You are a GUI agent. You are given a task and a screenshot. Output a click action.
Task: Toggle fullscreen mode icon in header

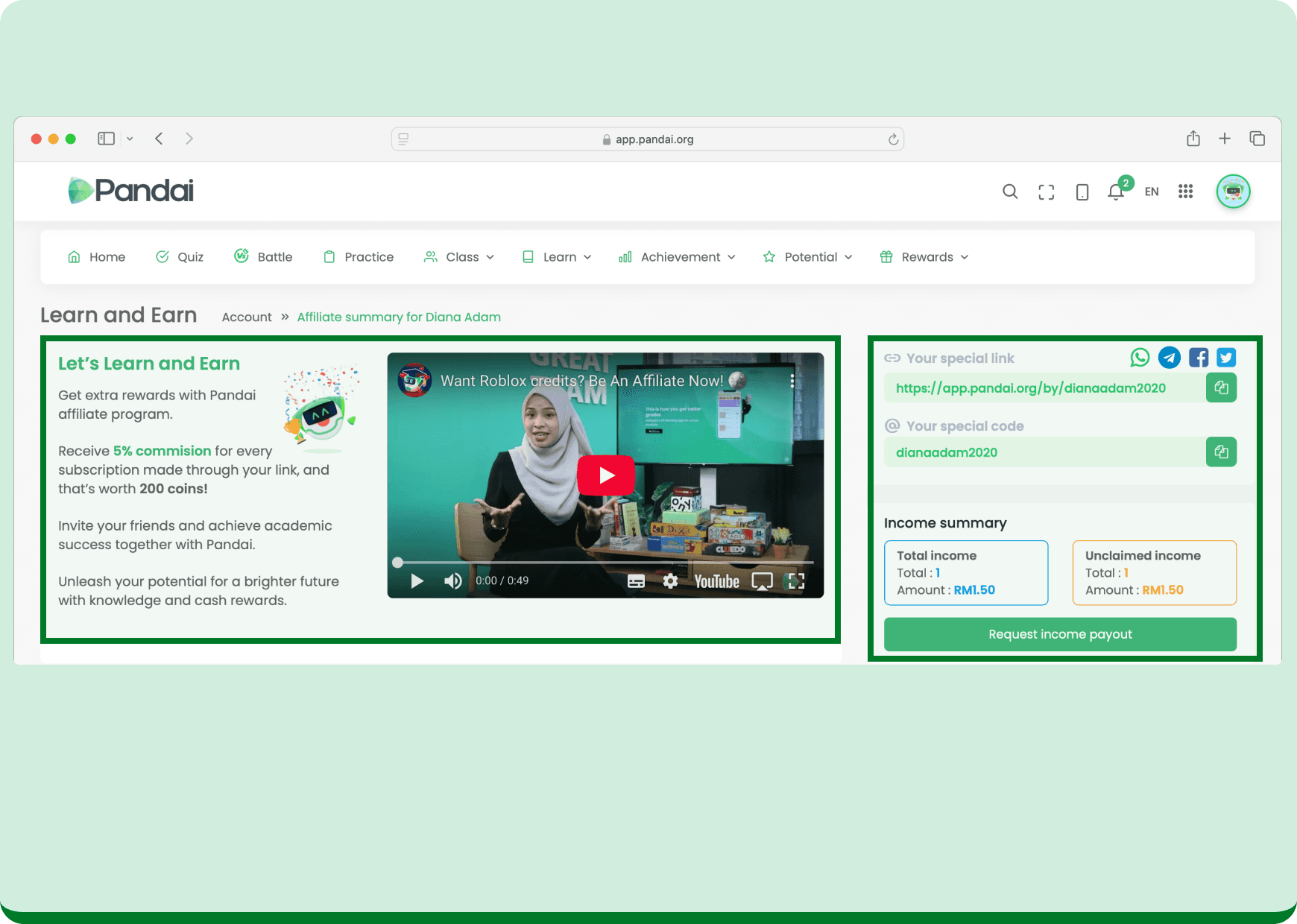point(1047,192)
